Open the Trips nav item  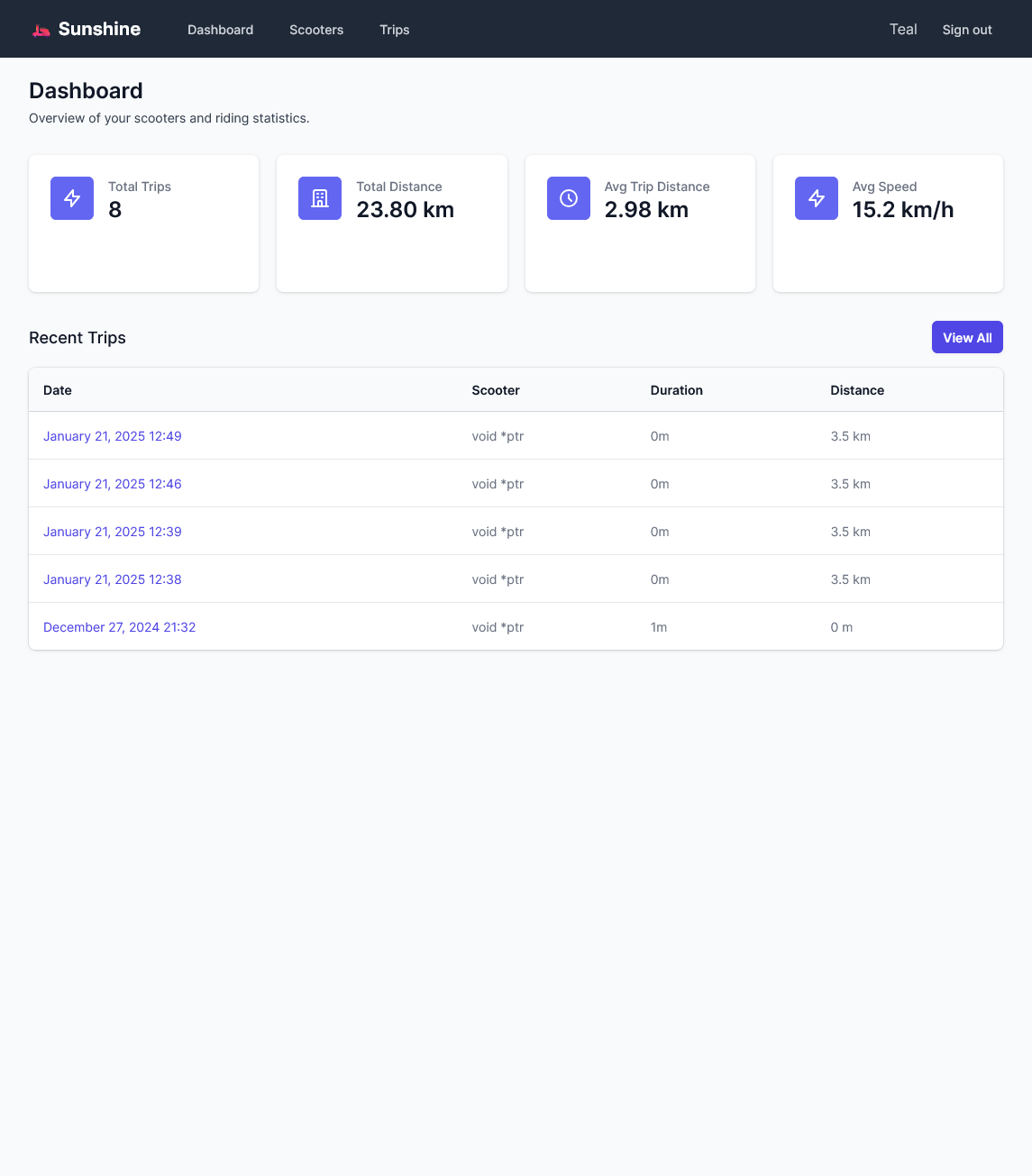coord(395,30)
